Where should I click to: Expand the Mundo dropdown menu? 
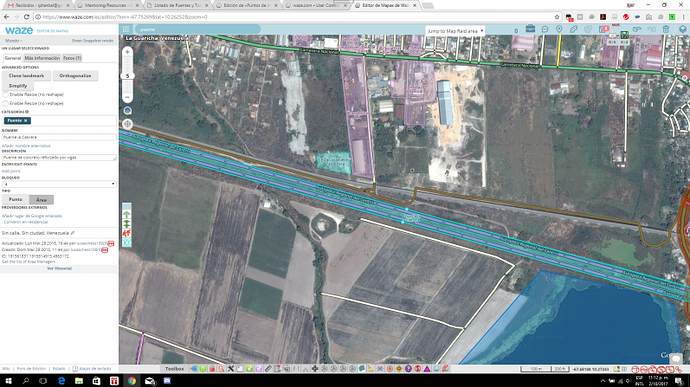click(x=14, y=41)
